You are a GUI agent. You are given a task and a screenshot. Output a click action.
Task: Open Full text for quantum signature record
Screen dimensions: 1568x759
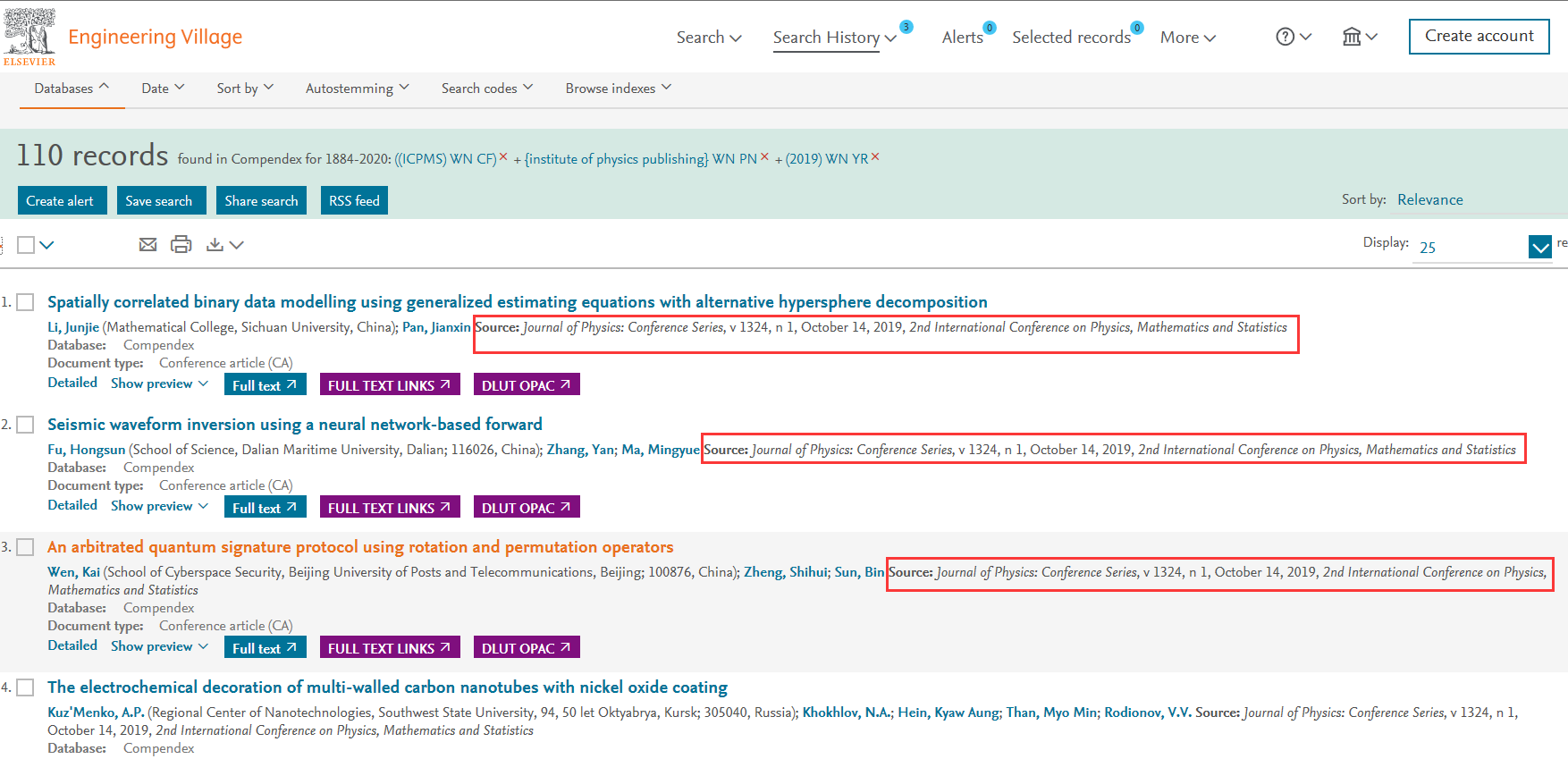tap(266, 647)
